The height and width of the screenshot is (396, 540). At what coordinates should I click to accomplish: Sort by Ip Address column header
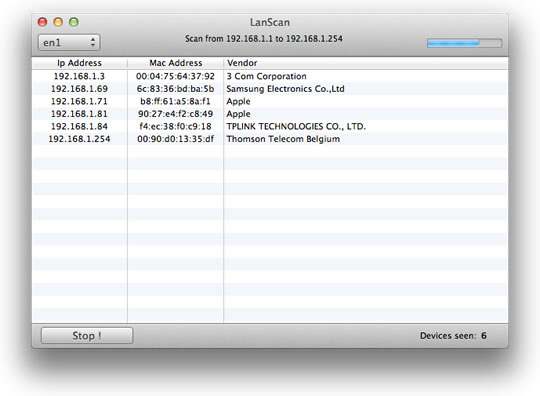tap(80, 63)
